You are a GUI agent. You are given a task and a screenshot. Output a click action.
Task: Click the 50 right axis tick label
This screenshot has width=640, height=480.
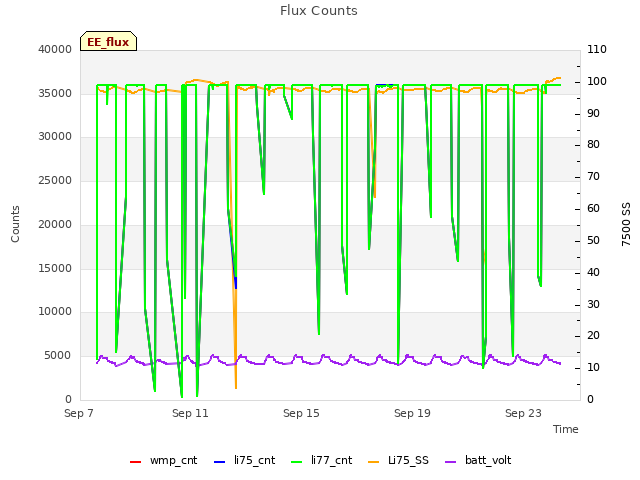[593, 240]
